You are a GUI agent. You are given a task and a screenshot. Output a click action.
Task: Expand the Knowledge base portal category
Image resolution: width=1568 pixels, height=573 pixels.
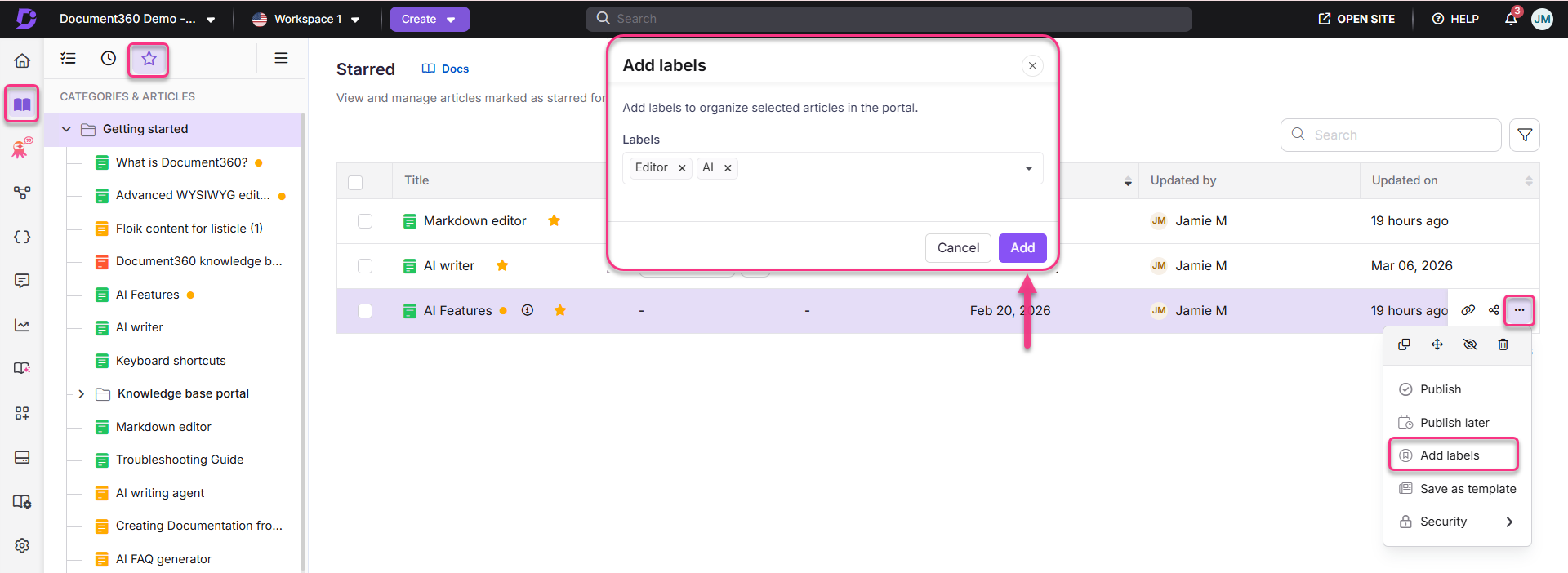[81, 393]
